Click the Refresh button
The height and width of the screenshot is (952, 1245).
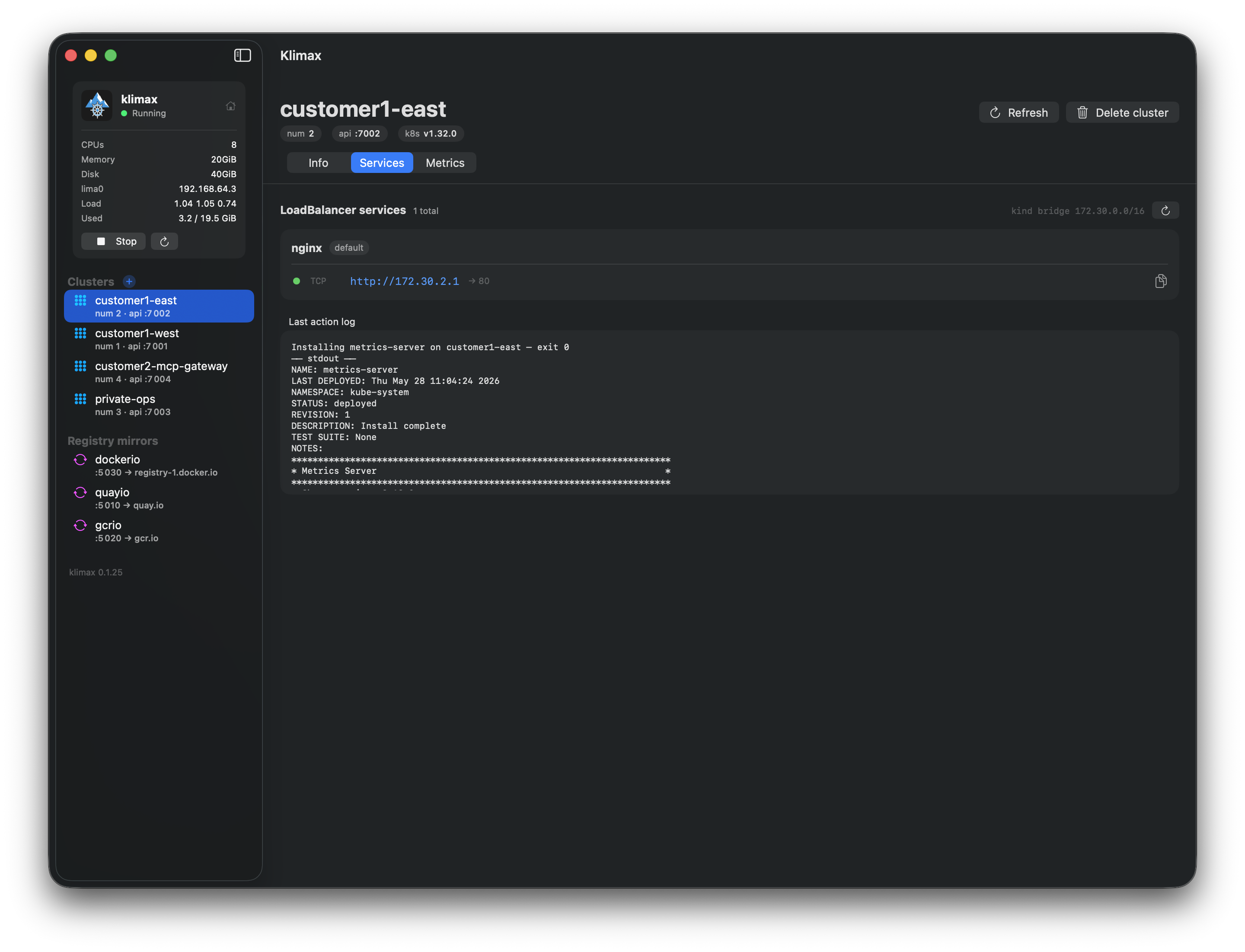1018,113
